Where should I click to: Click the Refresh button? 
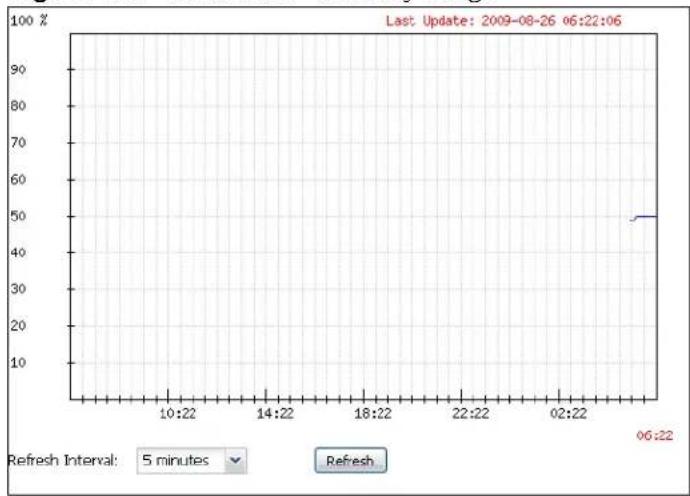(x=351, y=461)
